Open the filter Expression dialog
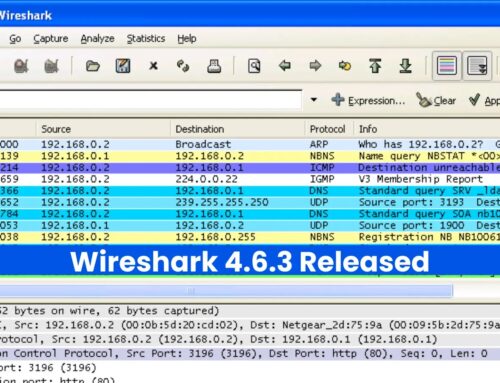500x383 pixels. 369,100
